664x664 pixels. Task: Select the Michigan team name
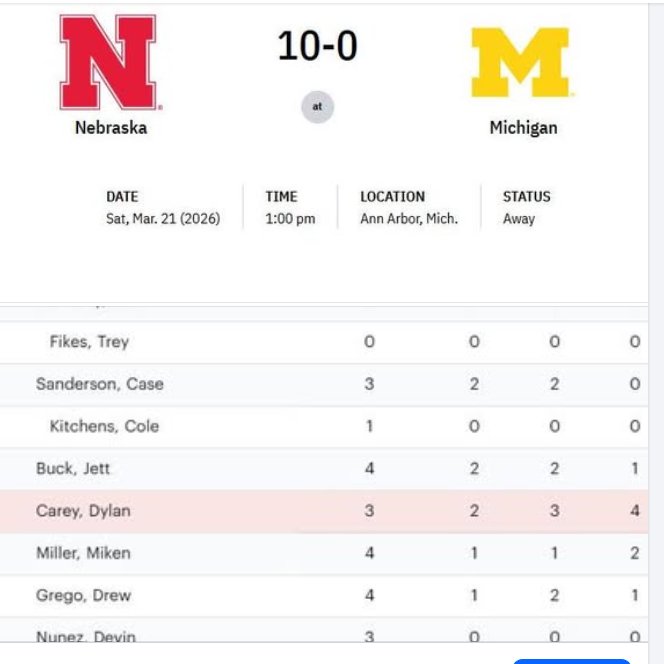[x=523, y=128]
